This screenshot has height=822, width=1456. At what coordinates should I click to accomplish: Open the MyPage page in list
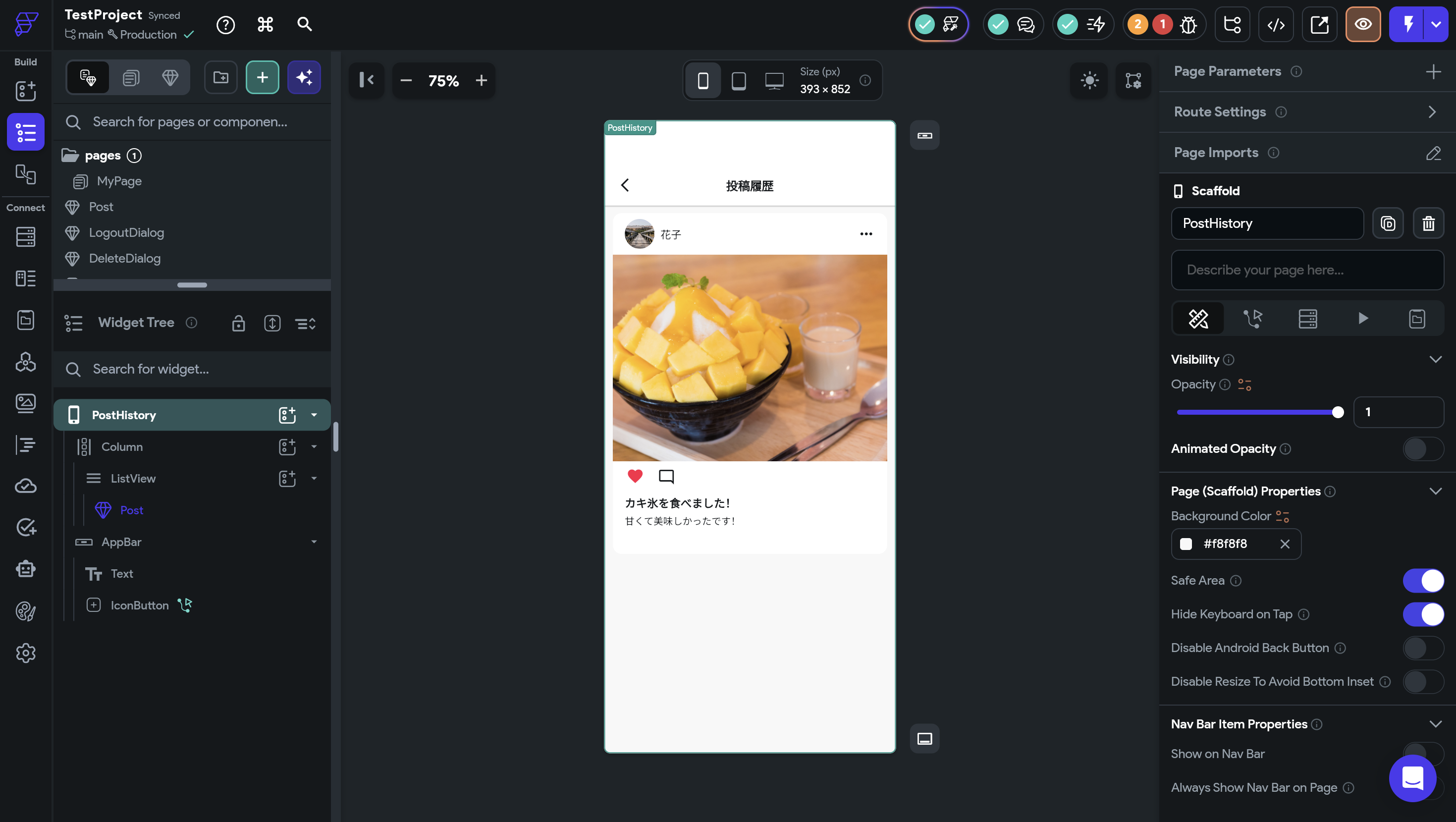(119, 181)
